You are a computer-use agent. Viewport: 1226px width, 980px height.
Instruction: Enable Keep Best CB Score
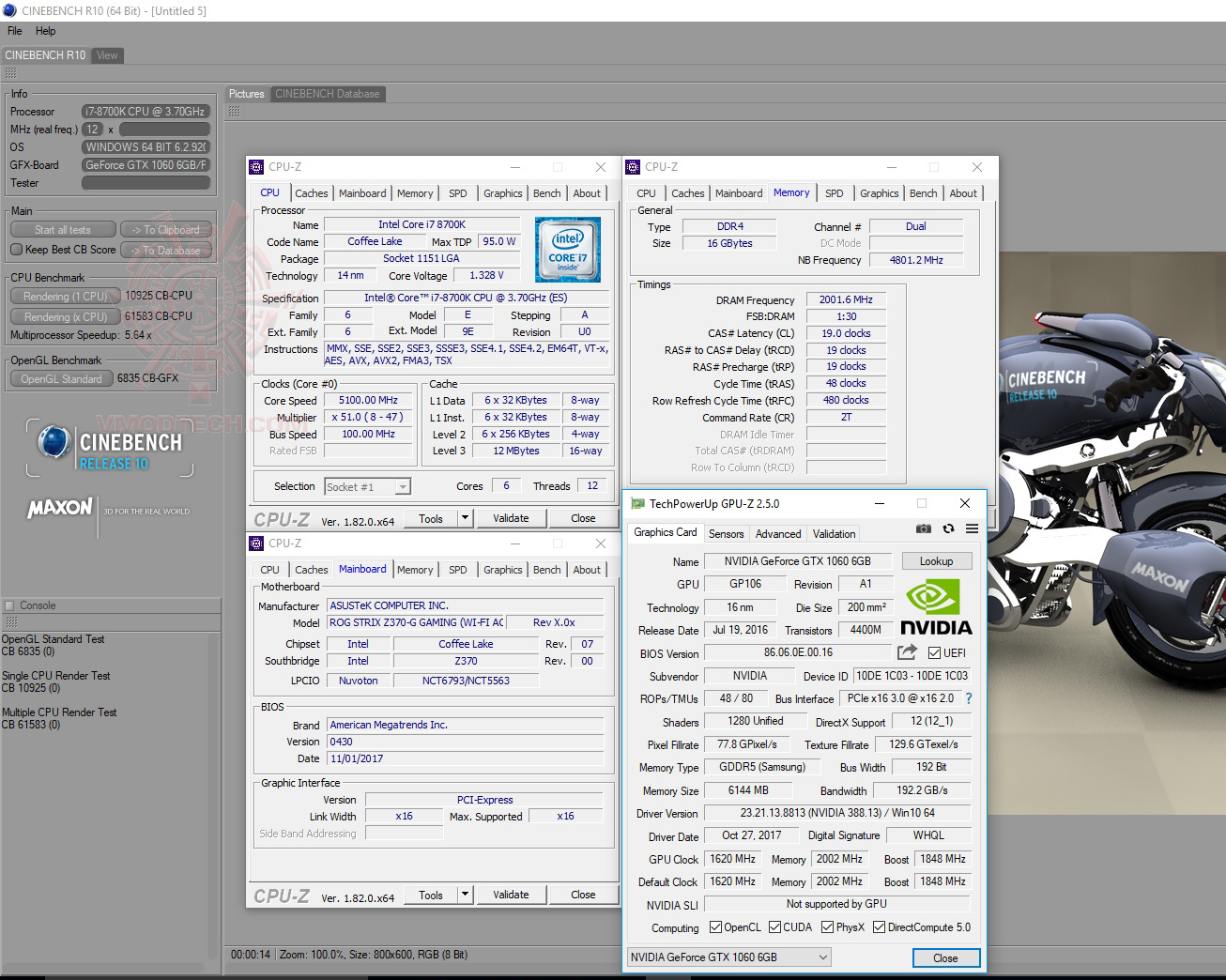click(16, 249)
